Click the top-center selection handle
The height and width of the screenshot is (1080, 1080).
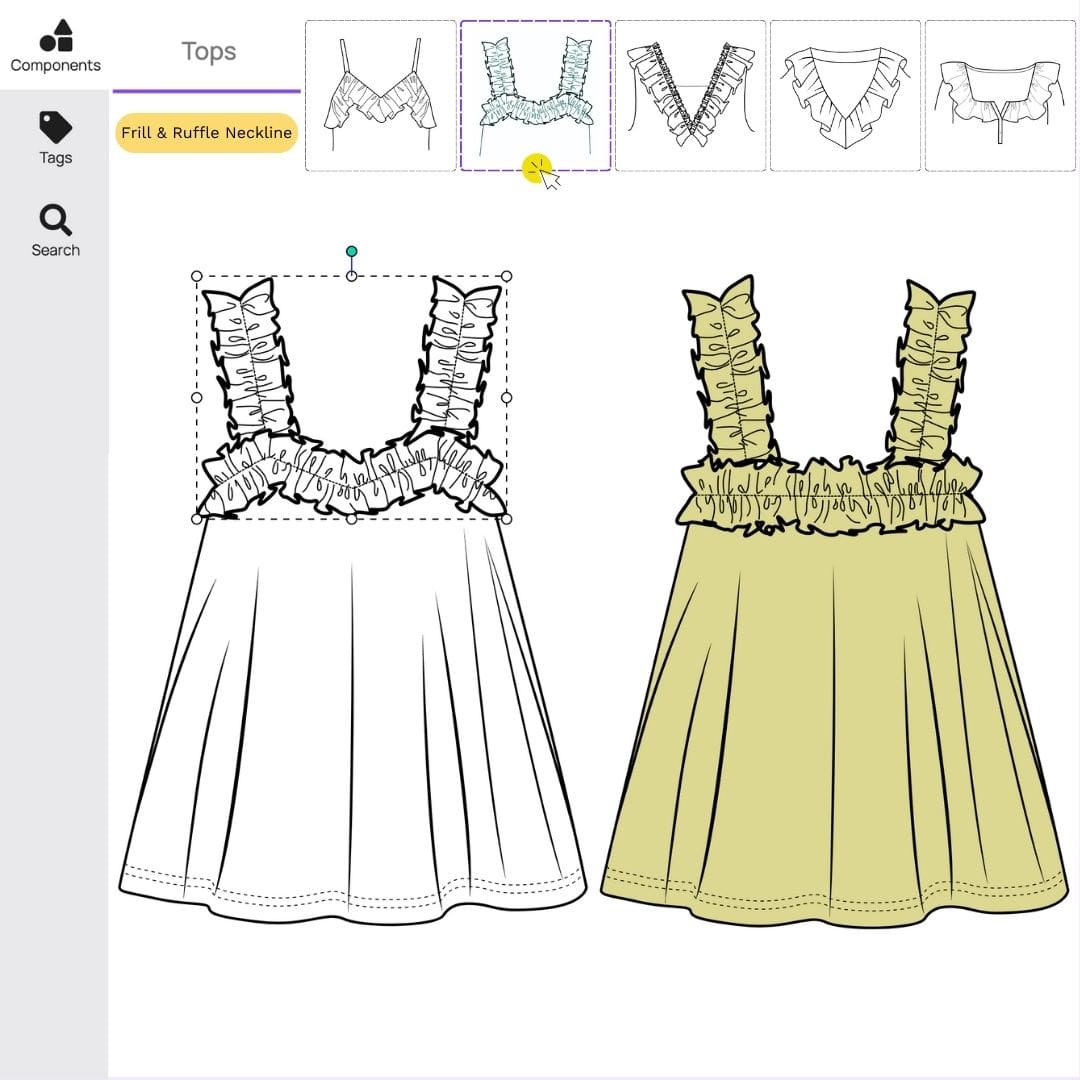coord(351,276)
